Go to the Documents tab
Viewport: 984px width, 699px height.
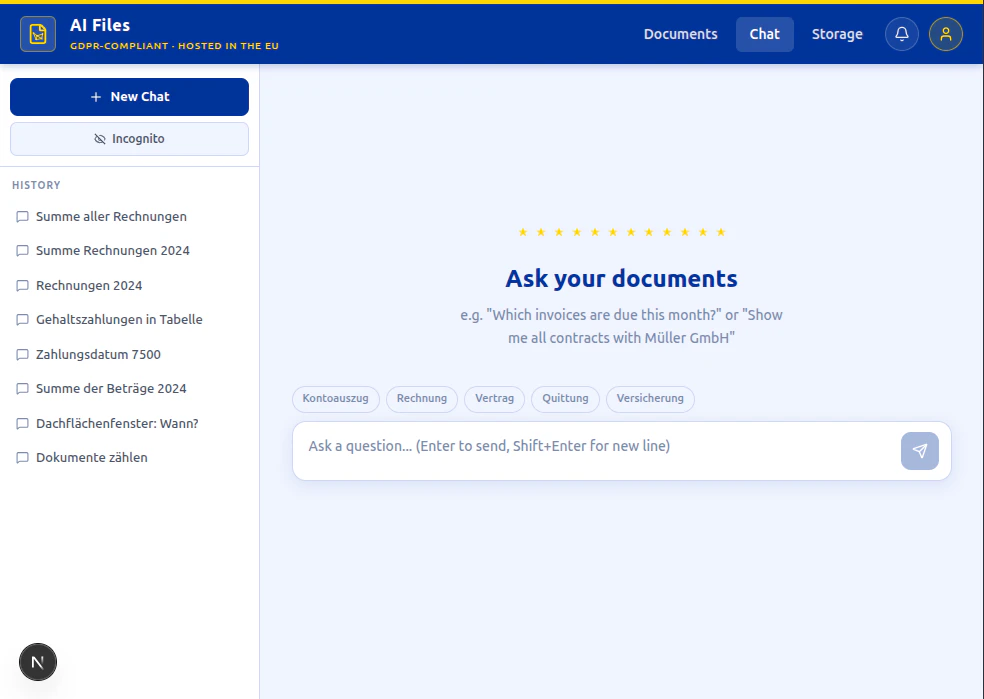pos(680,34)
